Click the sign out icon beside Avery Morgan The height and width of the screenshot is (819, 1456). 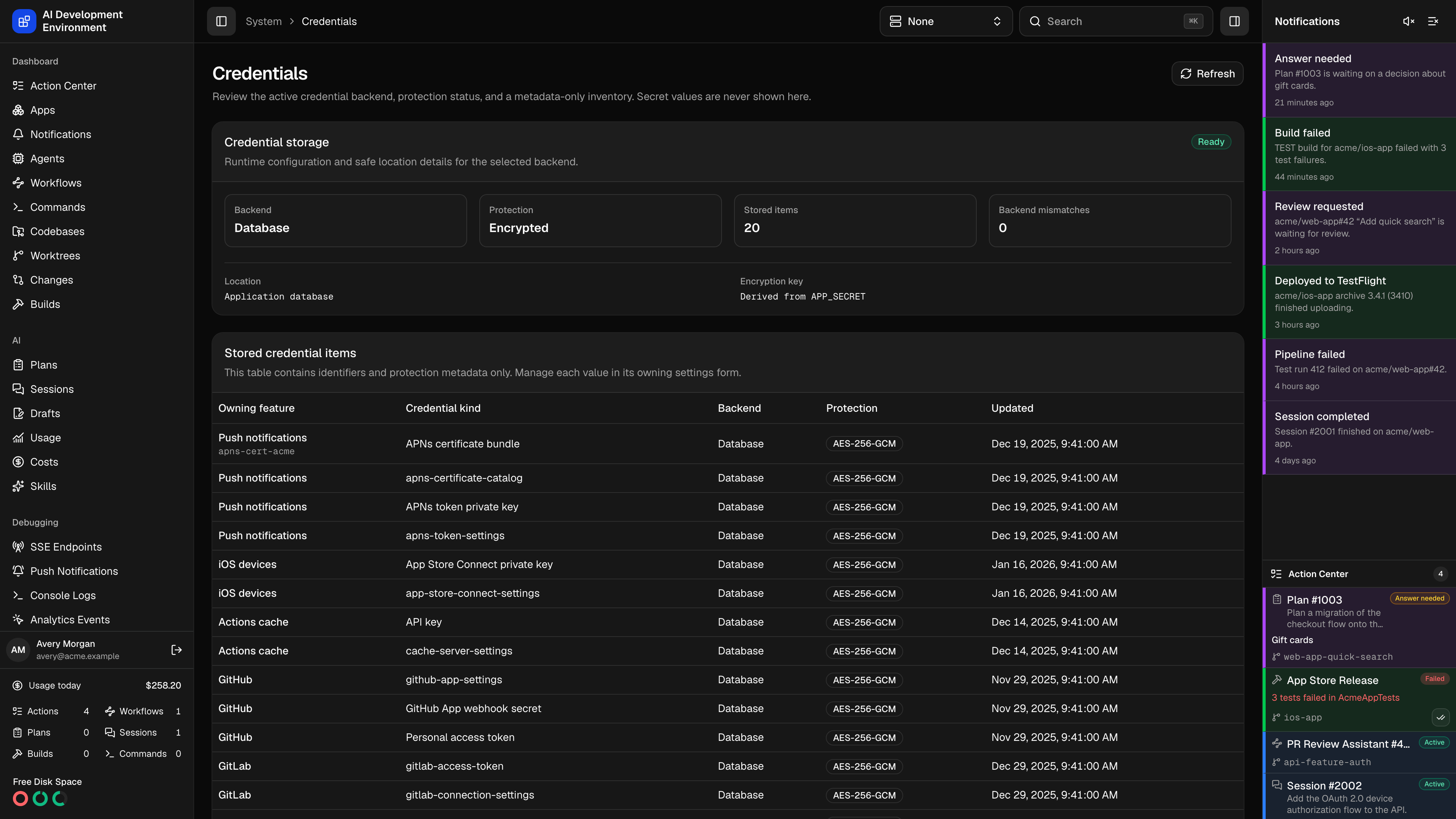pos(176,650)
